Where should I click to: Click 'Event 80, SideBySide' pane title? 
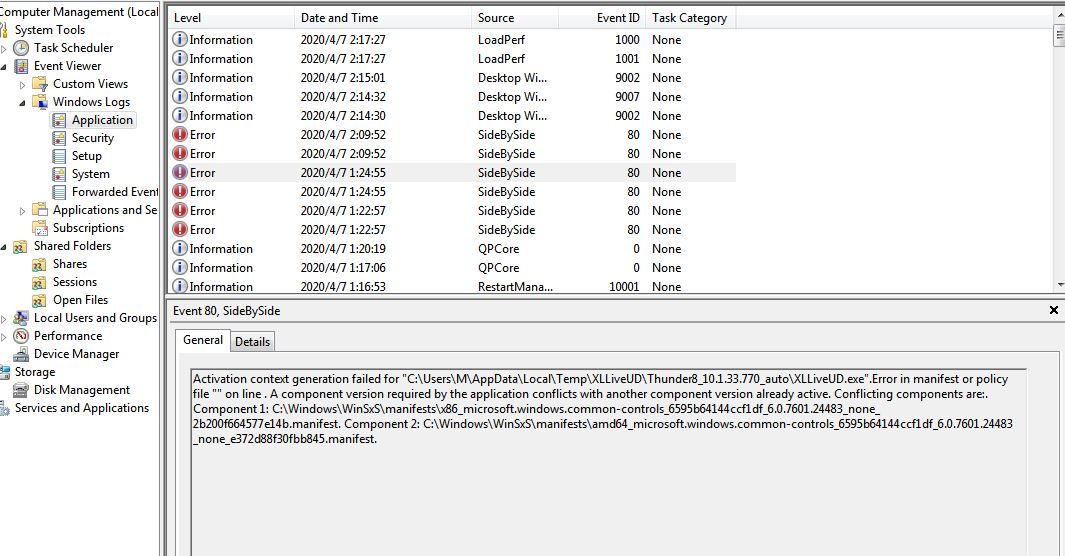pos(226,311)
